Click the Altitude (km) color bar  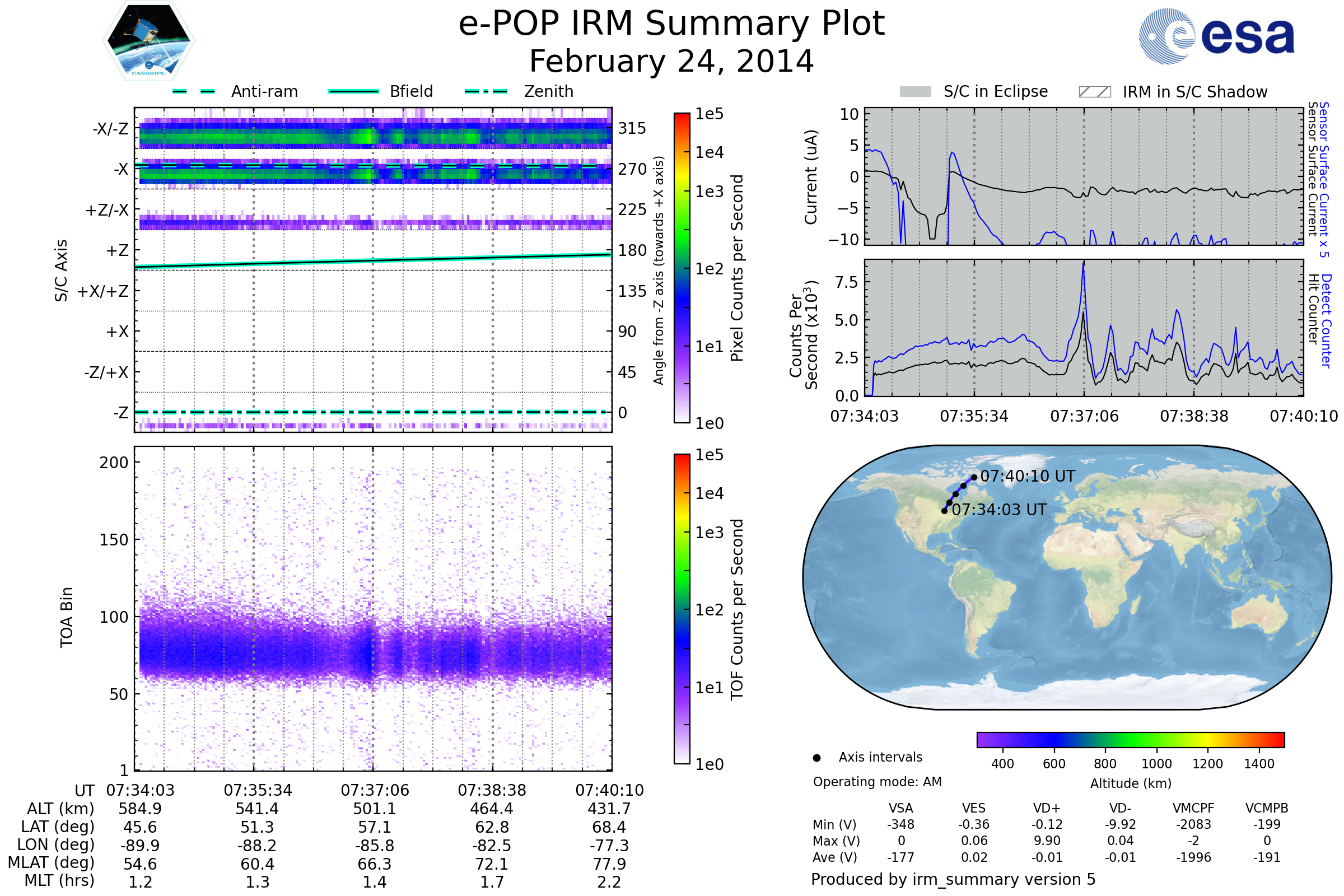pos(1130,740)
